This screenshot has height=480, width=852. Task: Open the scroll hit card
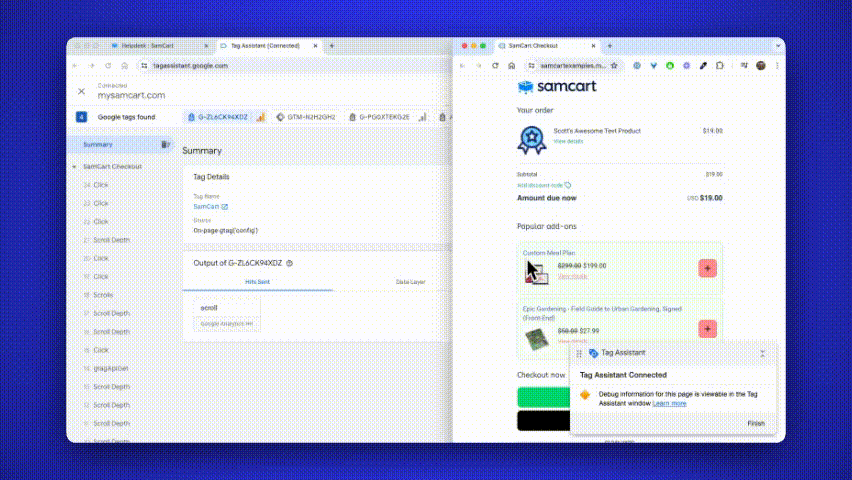(227, 315)
